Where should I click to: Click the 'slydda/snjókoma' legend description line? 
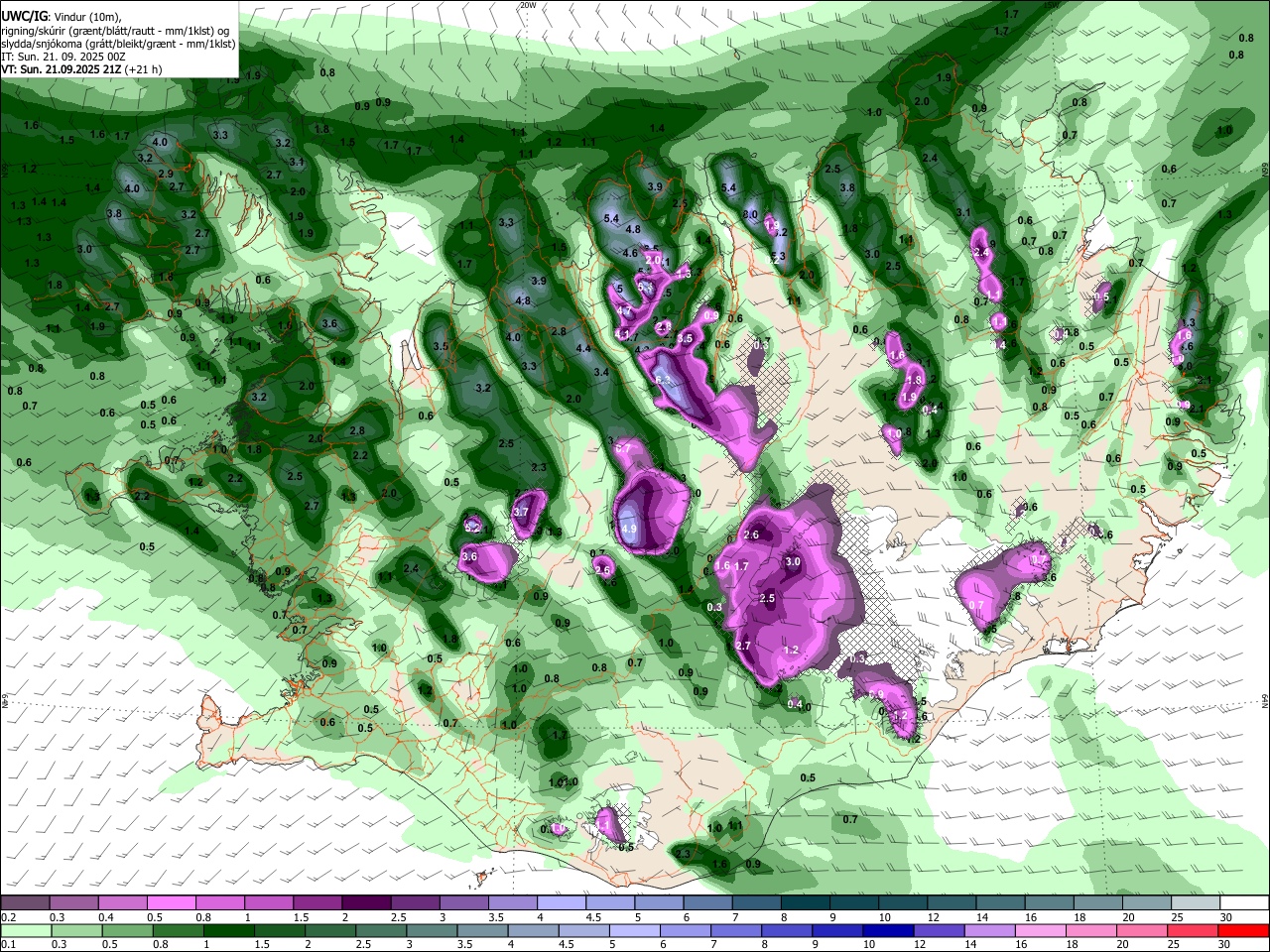point(118,44)
